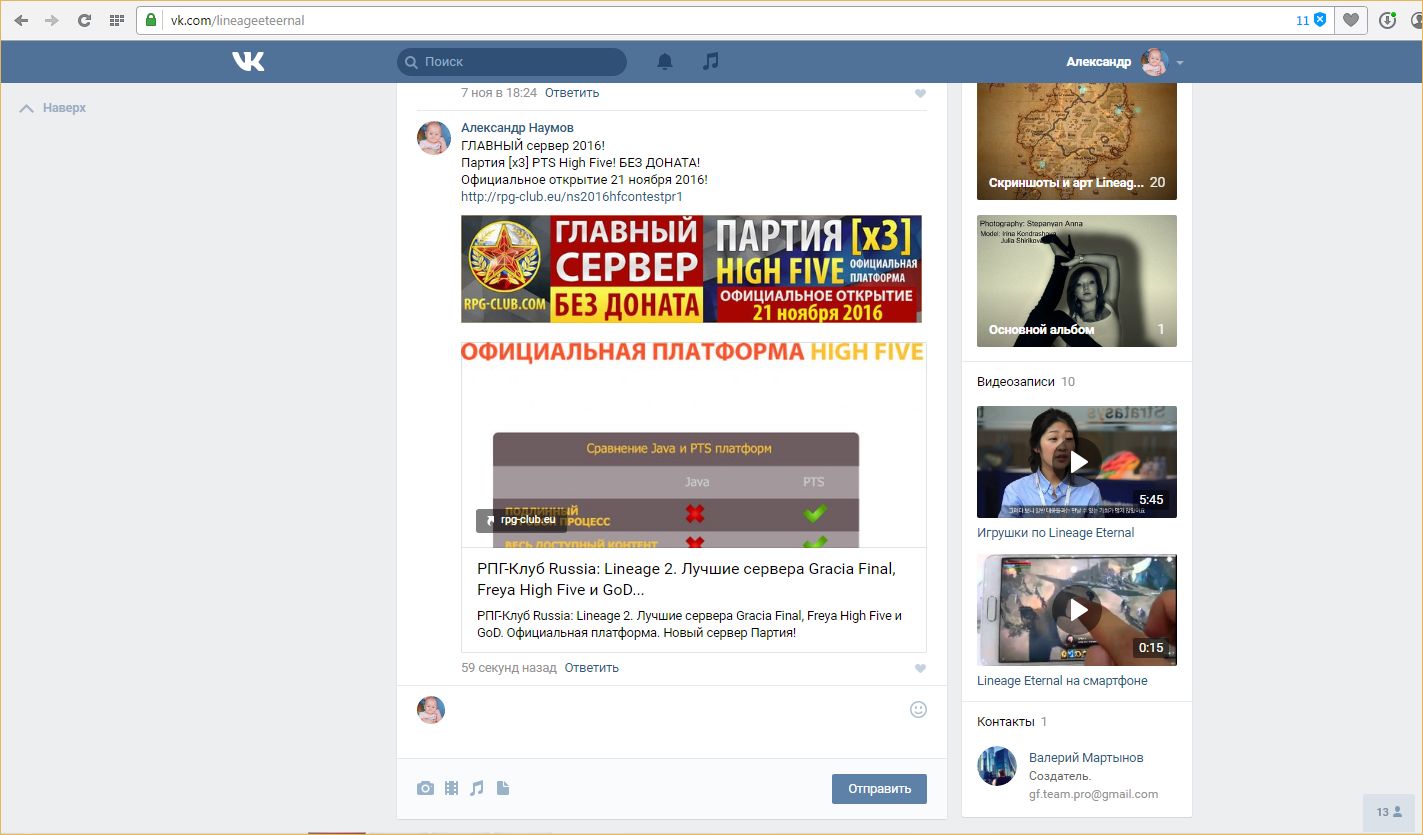The height and width of the screenshot is (835, 1423).
Task: Open the Официальная платформа High Five preview image
Action: 693,445
